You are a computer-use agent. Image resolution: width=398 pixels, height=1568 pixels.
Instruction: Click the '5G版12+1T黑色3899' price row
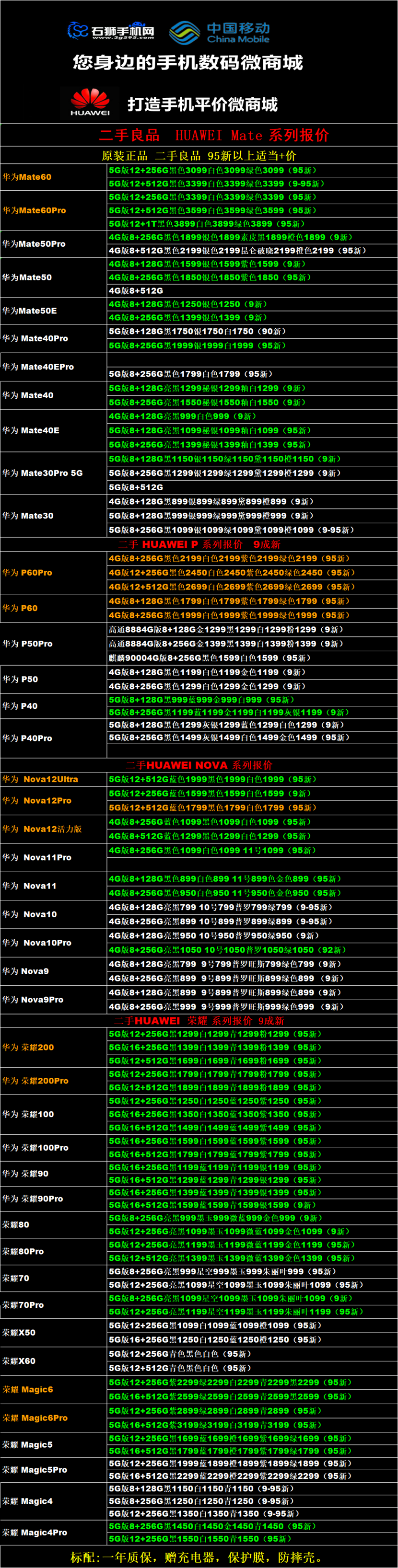tap(252, 224)
